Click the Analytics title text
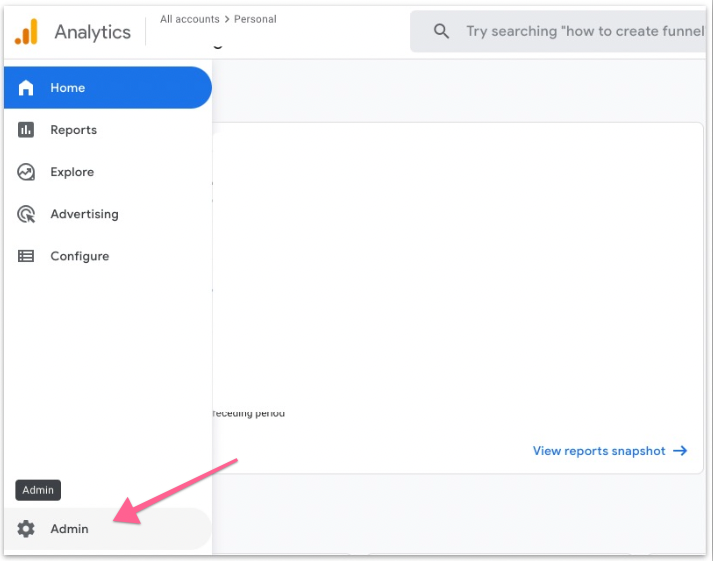The image size is (713, 561). pyautogui.click(x=92, y=32)
